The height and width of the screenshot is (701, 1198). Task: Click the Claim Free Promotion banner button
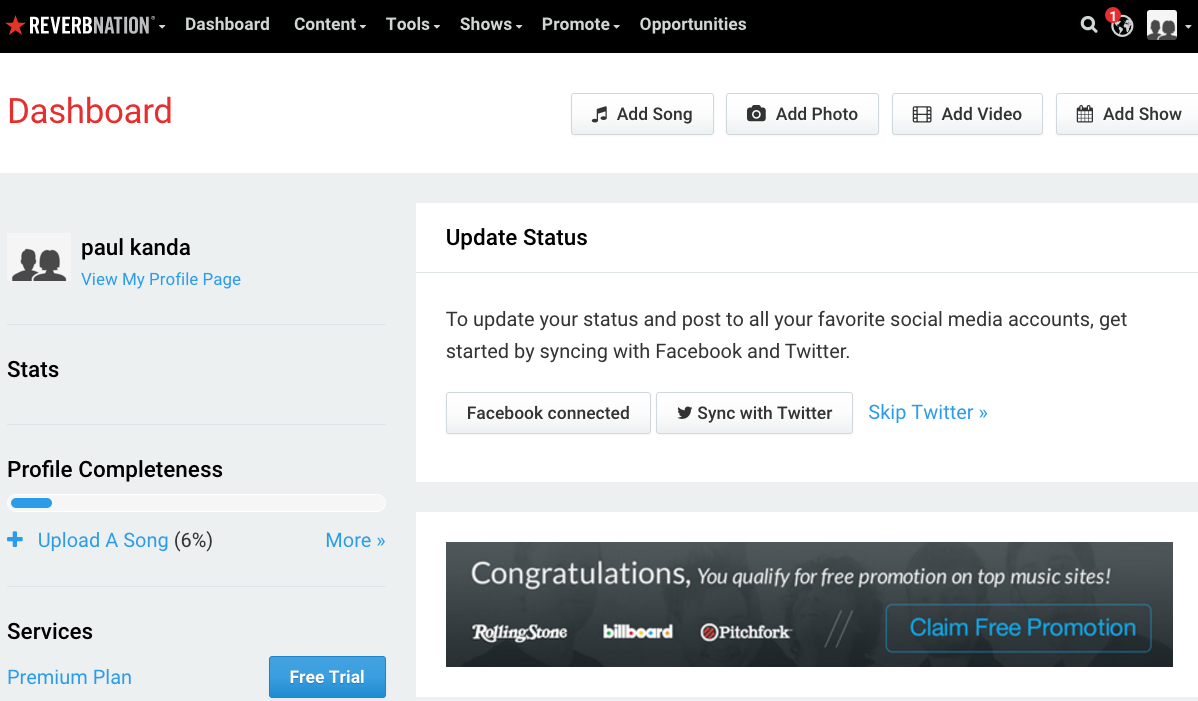tap(1018, 628)
